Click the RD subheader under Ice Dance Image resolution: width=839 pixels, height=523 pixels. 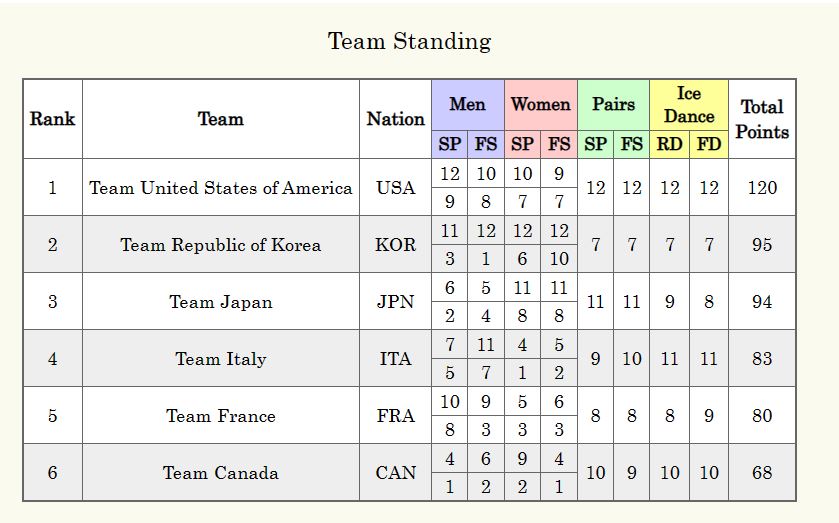tap(669, 144)
